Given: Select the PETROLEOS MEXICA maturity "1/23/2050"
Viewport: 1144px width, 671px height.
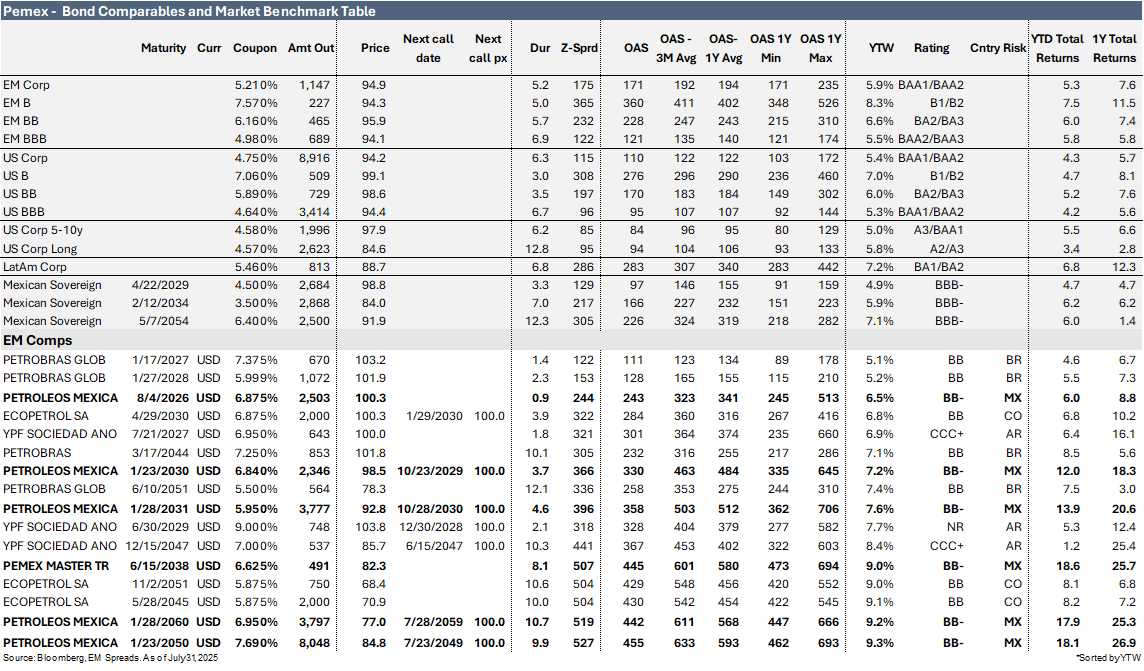Looking at the screenshot, I should (159, 643).
